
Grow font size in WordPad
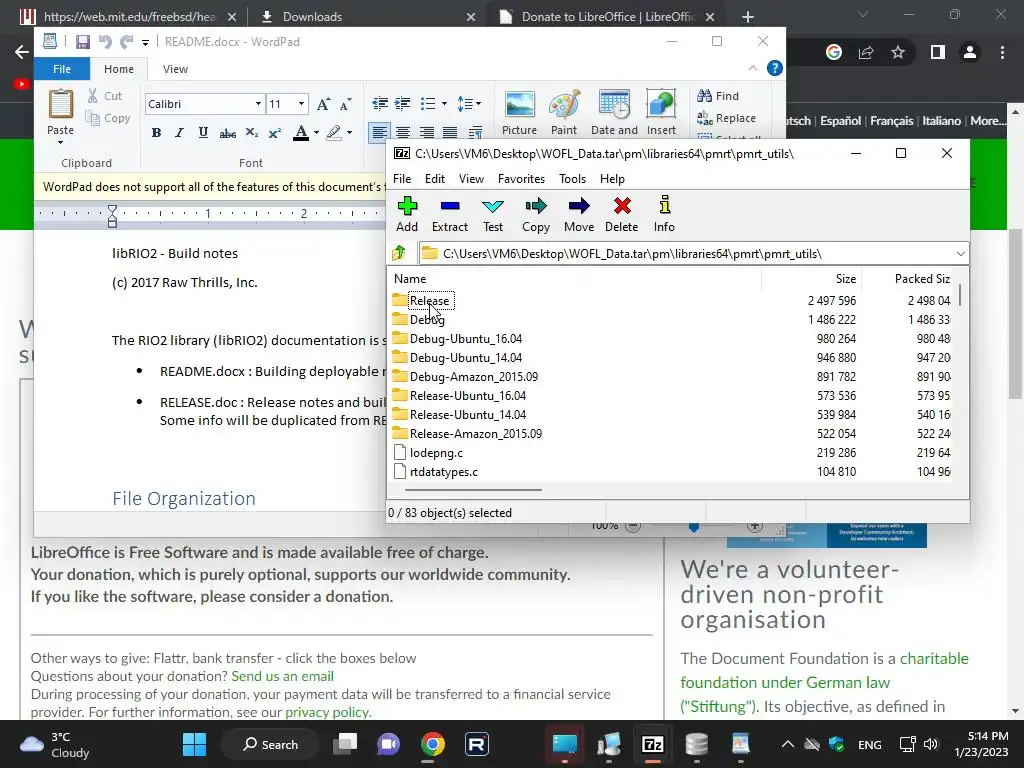point(323,104)
